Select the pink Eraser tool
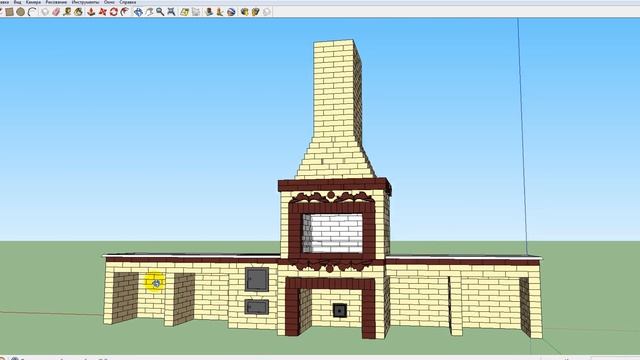This screenshot has width=640, height=360. (x=56, y=12)
